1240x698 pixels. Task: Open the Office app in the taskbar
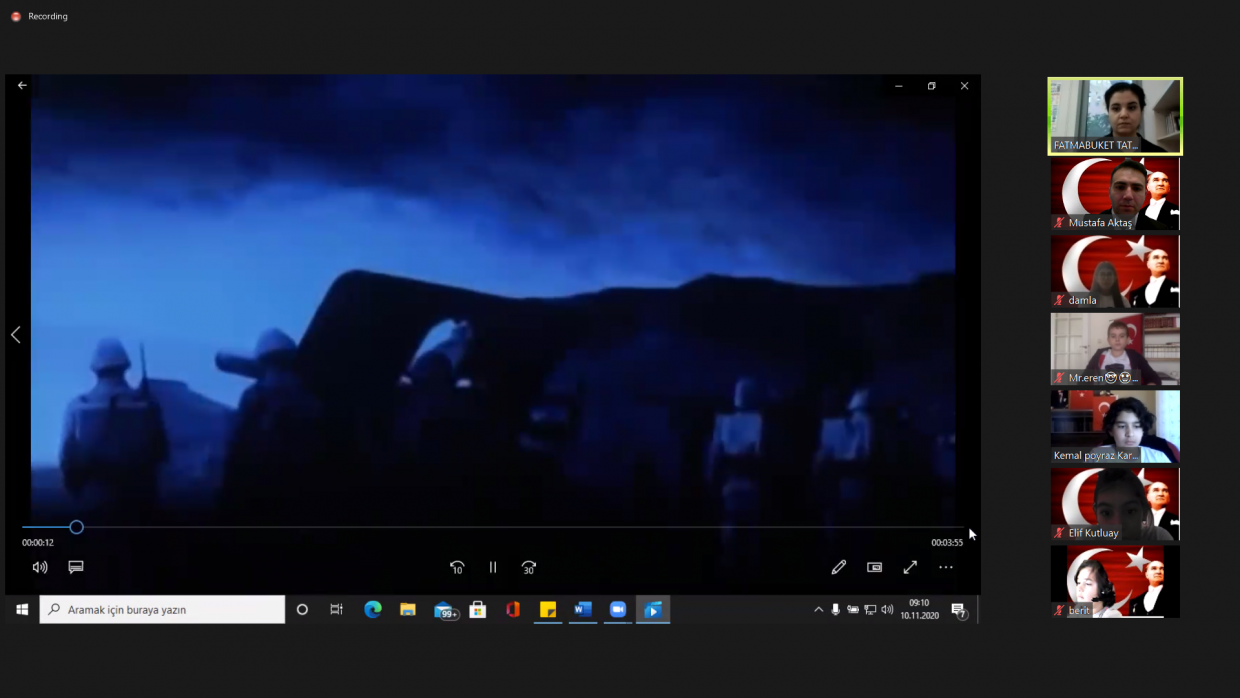pyautogui.click(x=513, y=609)
